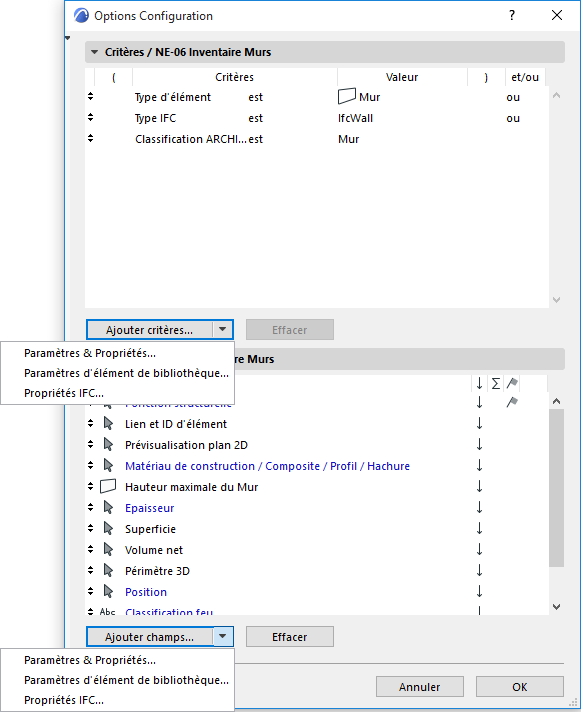
Task: Click reorder handle of Périmètre 3D row
Action: point(90,570)
